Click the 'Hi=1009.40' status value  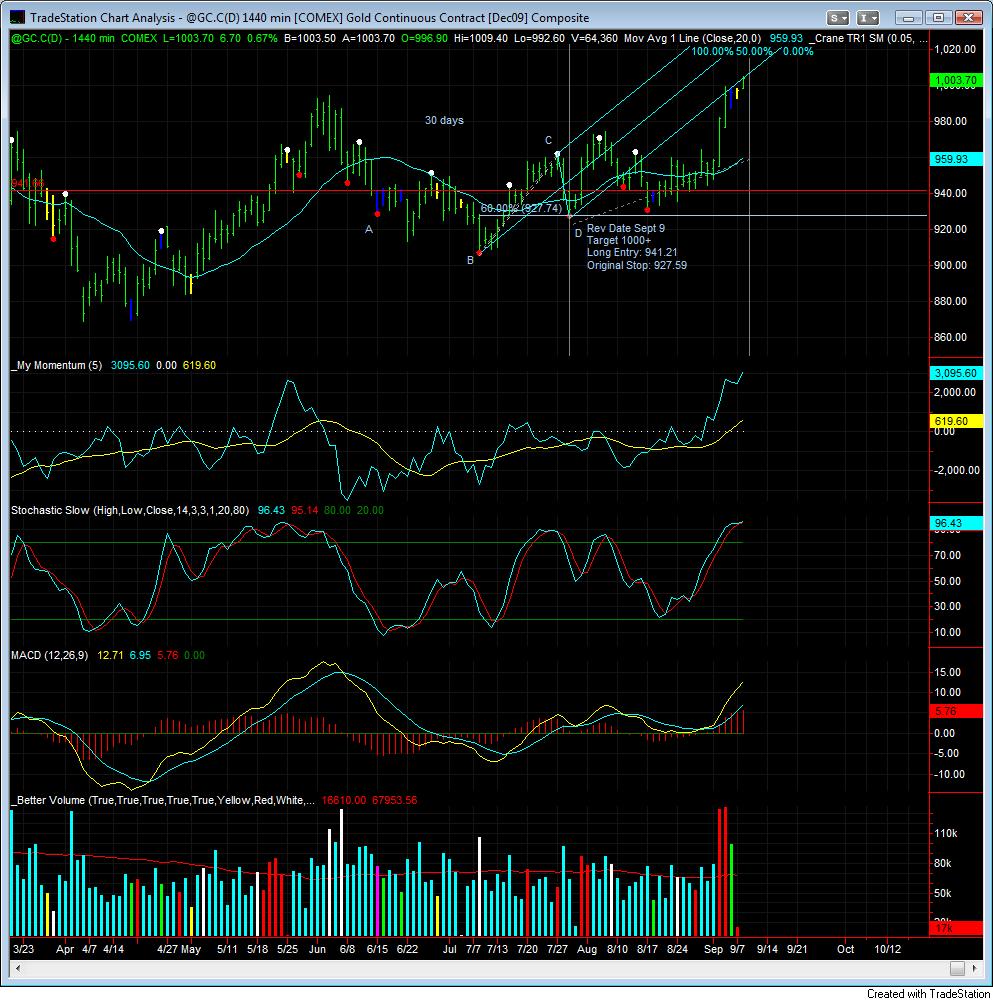[x=481, y=38]
